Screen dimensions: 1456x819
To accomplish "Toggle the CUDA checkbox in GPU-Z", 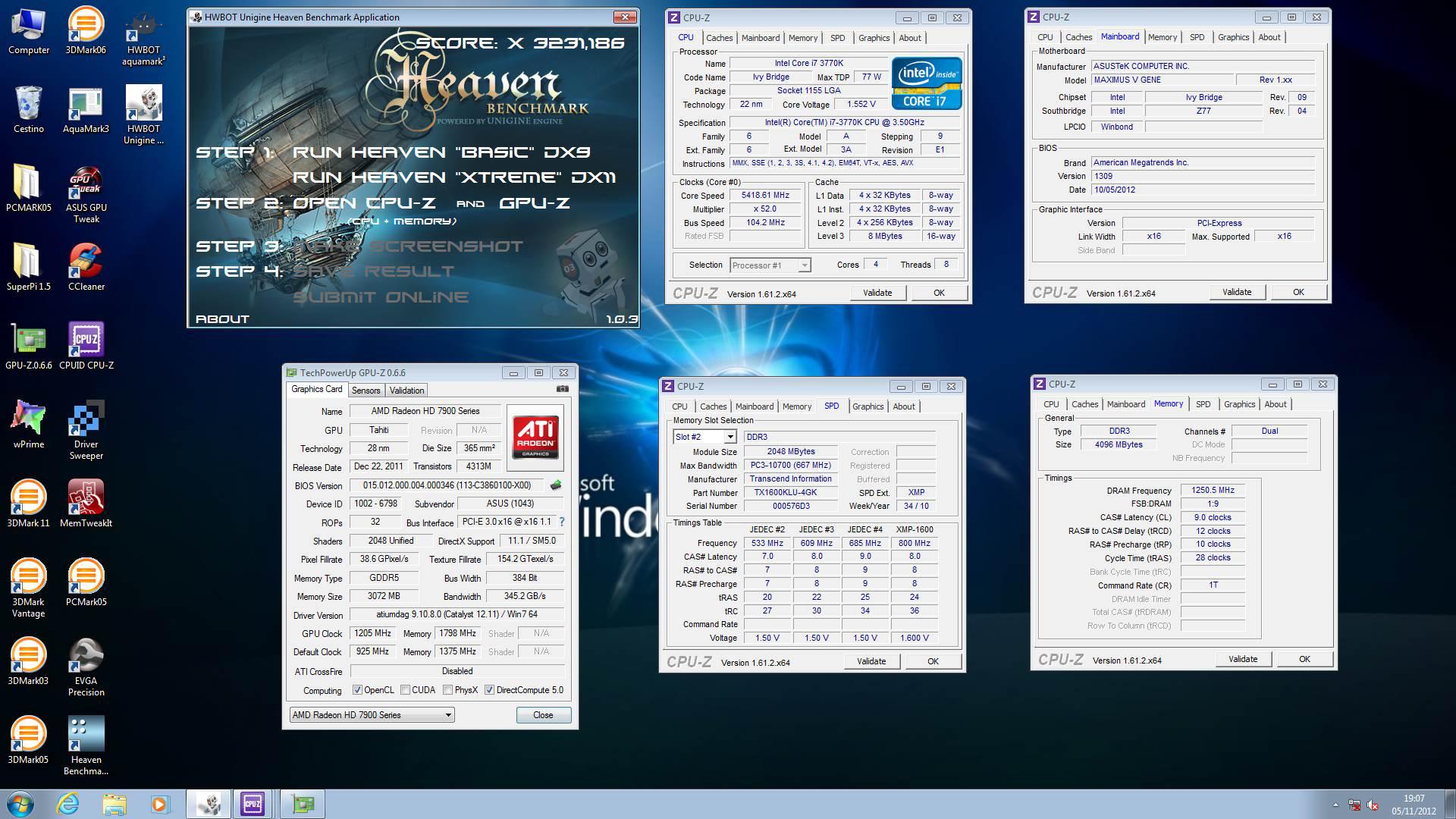I will pos(406,690).
